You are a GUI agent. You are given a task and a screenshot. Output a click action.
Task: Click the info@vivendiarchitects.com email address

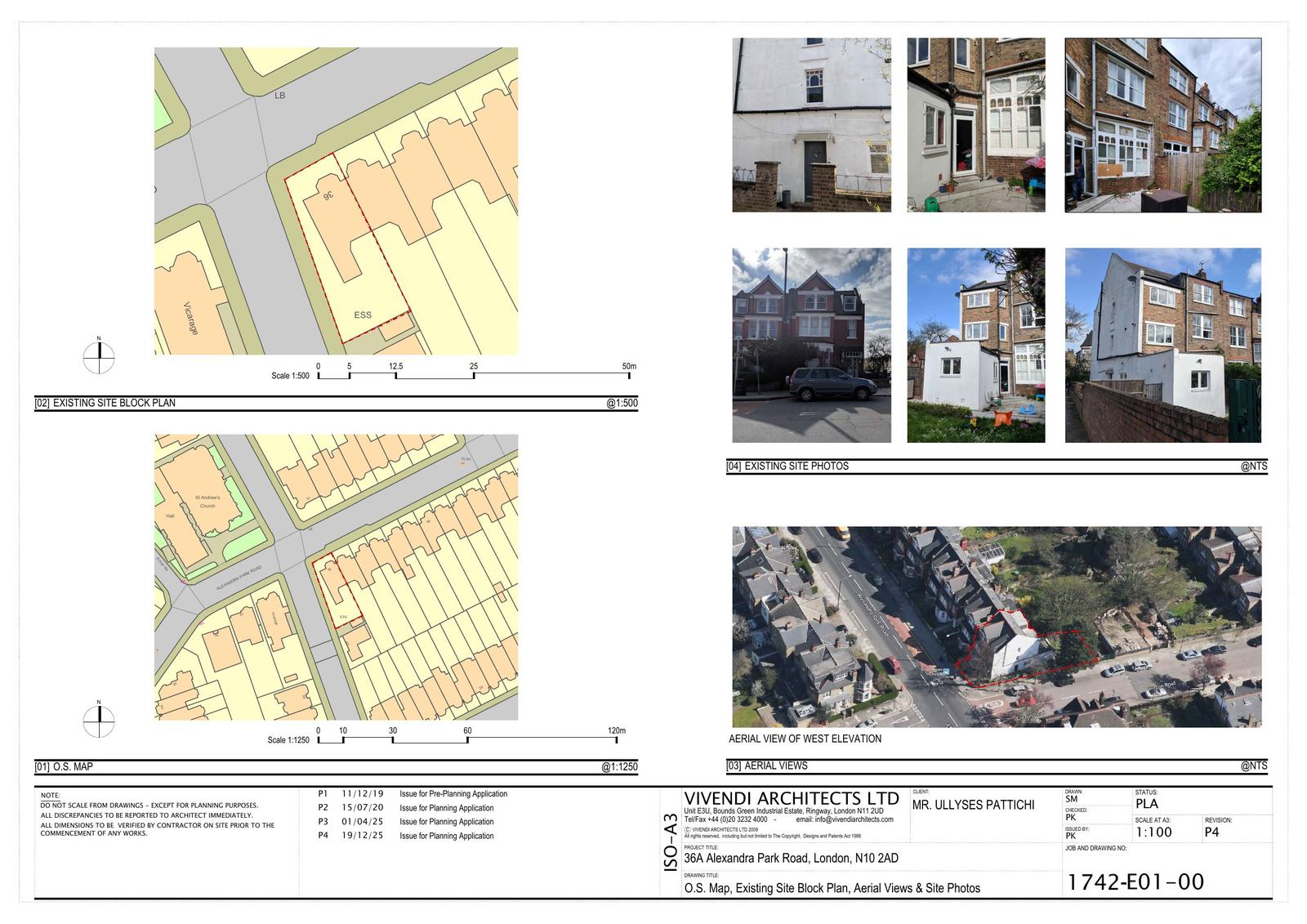pos(845,819)
